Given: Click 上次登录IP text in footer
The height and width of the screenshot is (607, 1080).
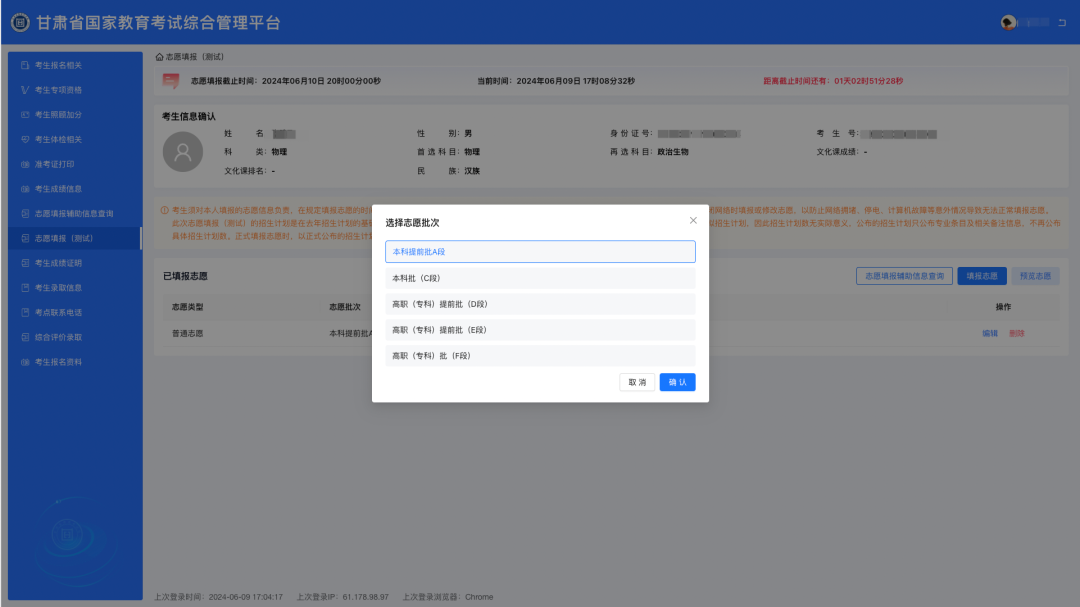Looking at the screenshot, I should point(342,597).
